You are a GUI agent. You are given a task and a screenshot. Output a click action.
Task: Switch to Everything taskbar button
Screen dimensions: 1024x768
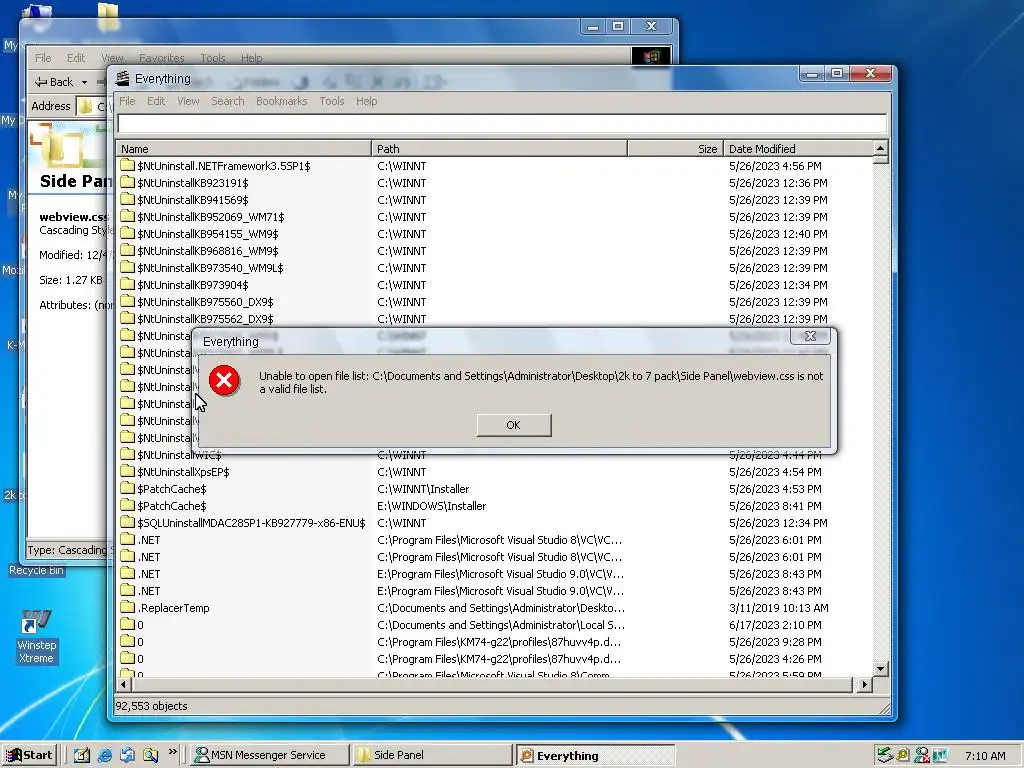tap(594, 756)
